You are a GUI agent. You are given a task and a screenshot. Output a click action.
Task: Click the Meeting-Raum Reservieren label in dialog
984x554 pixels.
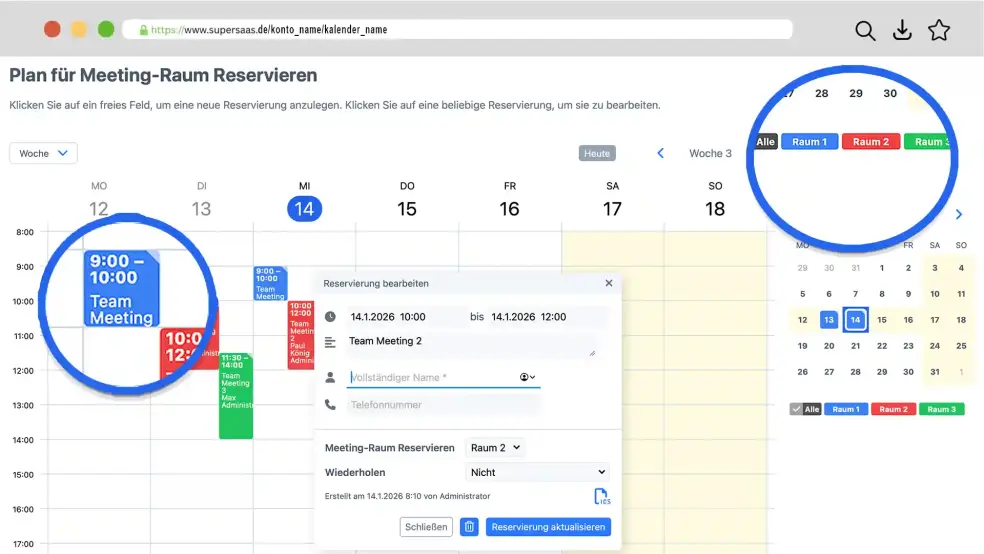390,448
